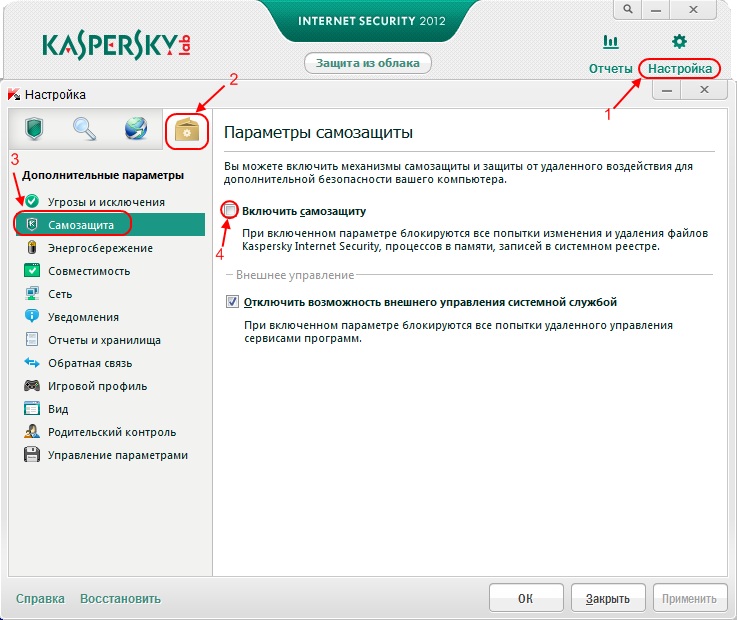Screen dimensions: 737x620
Task: Open the Update globe tab
Action: coord(135,129)
